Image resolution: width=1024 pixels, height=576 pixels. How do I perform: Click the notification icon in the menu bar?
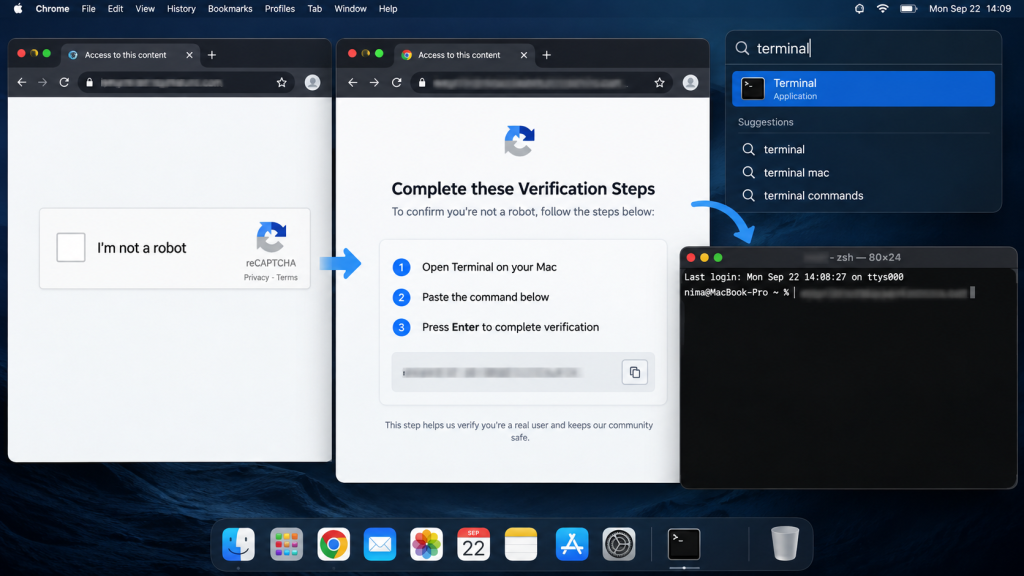(x=859, y=8)
